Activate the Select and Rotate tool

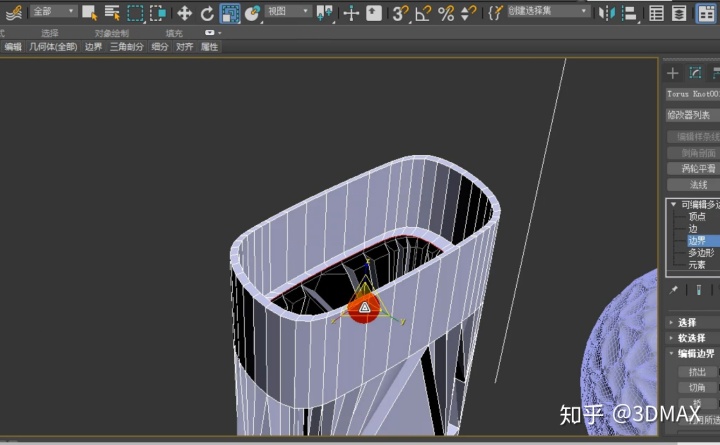tap(207, 13)
